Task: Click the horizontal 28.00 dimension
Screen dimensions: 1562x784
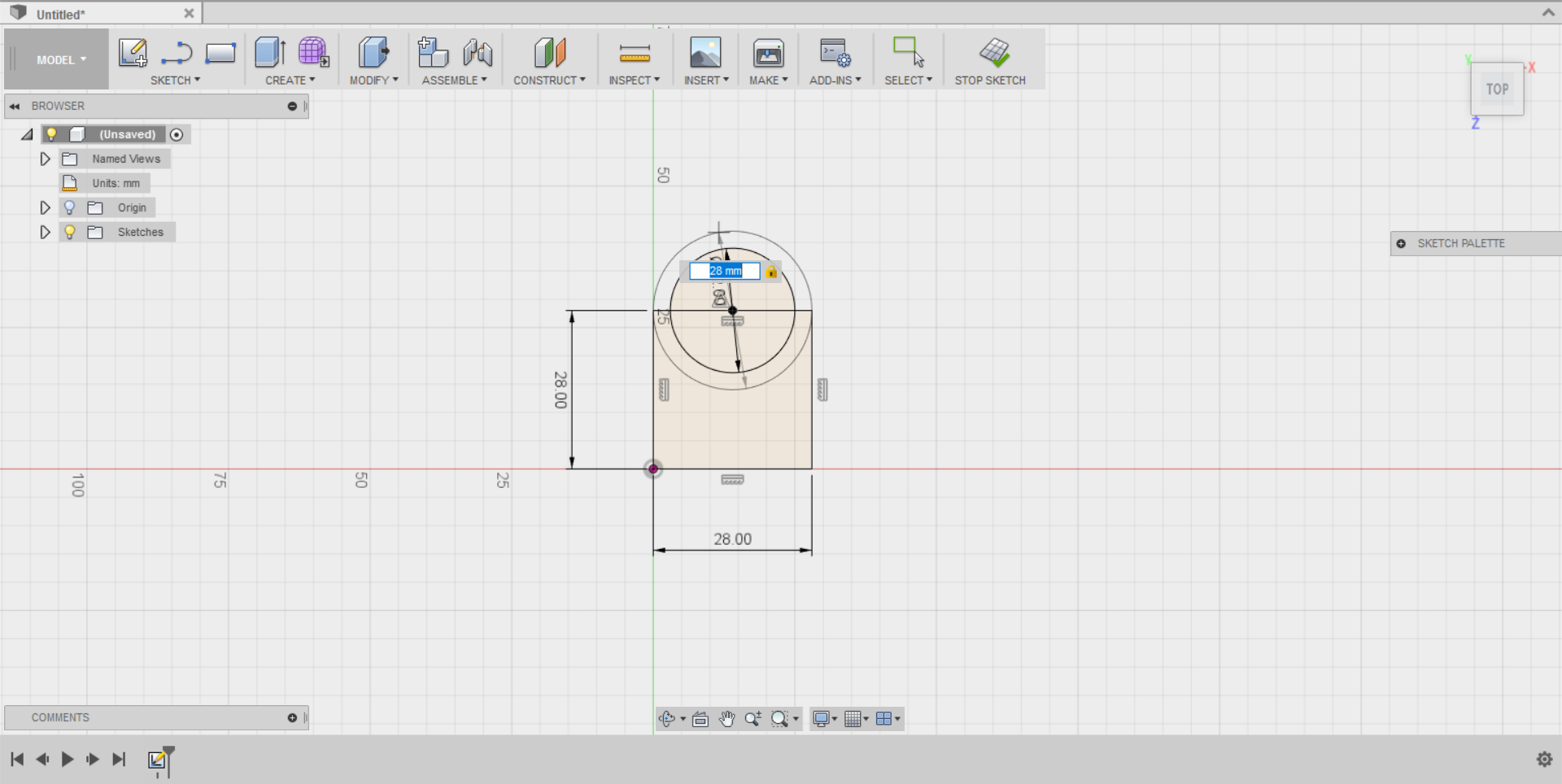Action: (732, 539)
